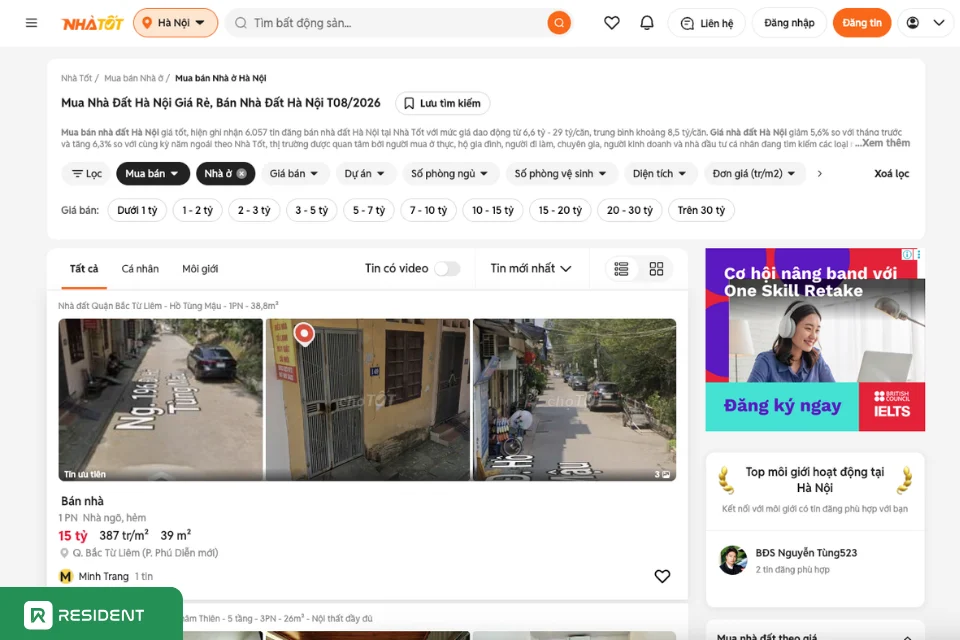Open the third alley photo thumbnail
Image resolution: width=960 pixels, height=640 pixels.
[x=574, y=399]
